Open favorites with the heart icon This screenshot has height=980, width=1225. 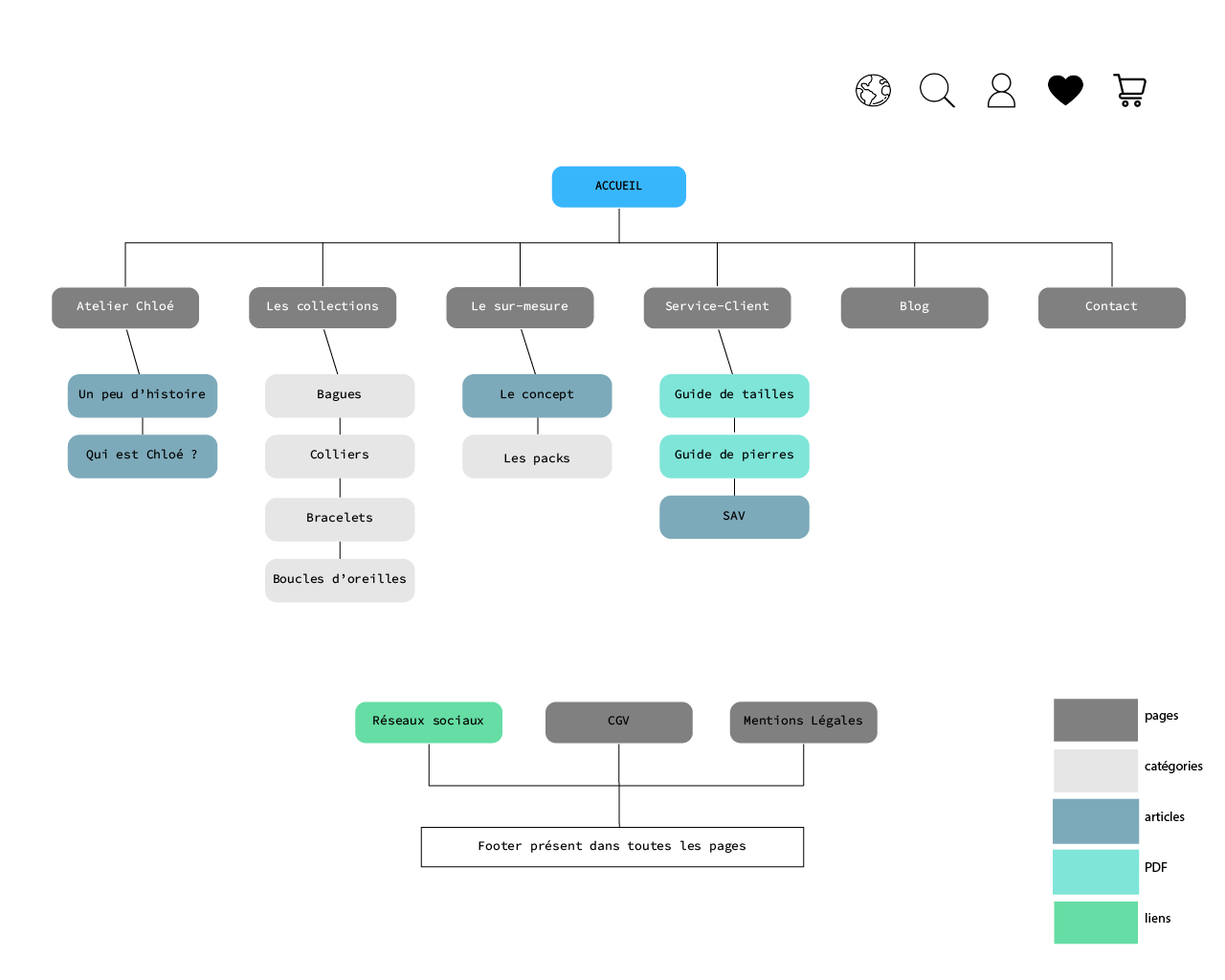[x=1065, y=90]
